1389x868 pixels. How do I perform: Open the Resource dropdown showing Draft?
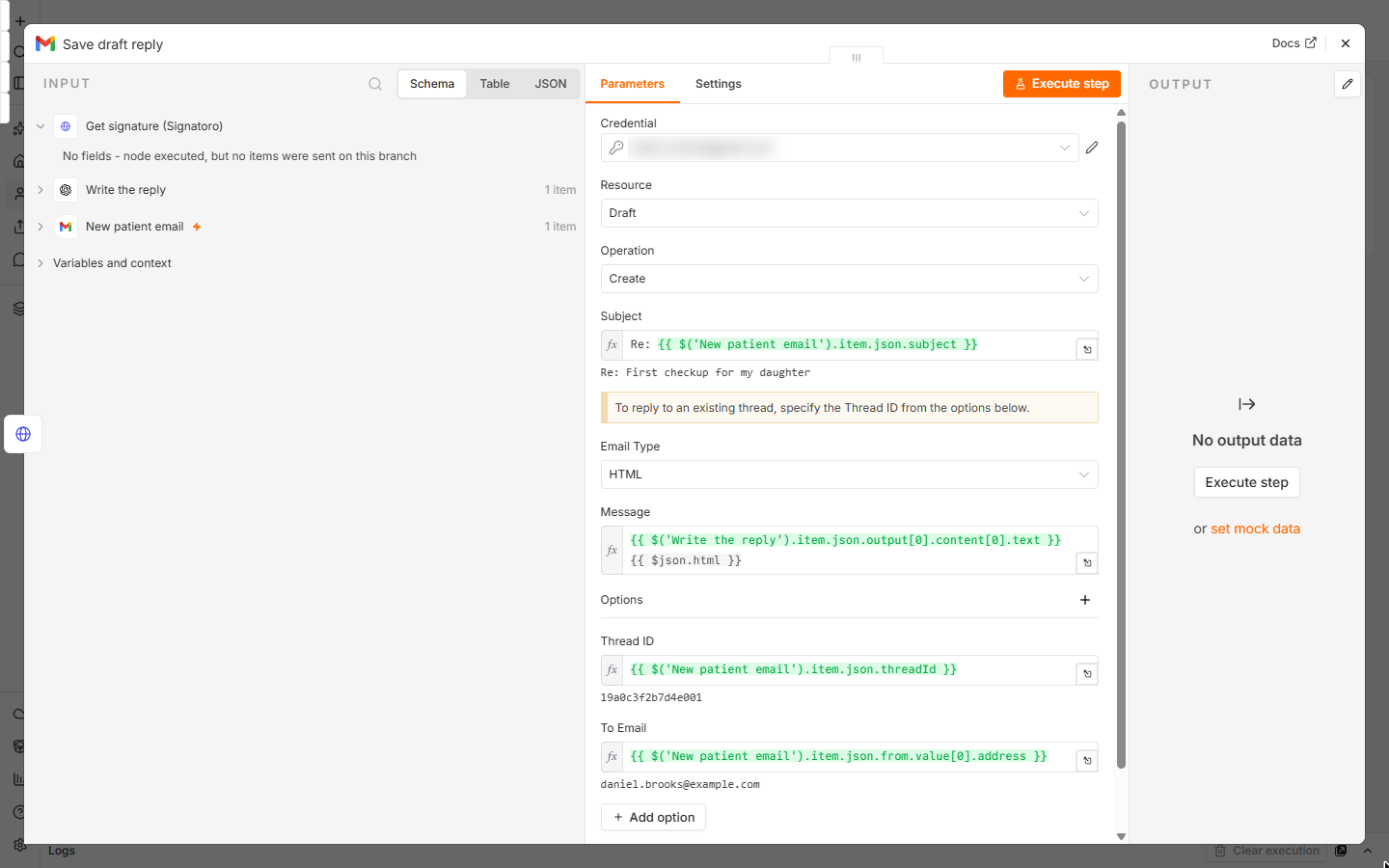click(x=849, y=213)
